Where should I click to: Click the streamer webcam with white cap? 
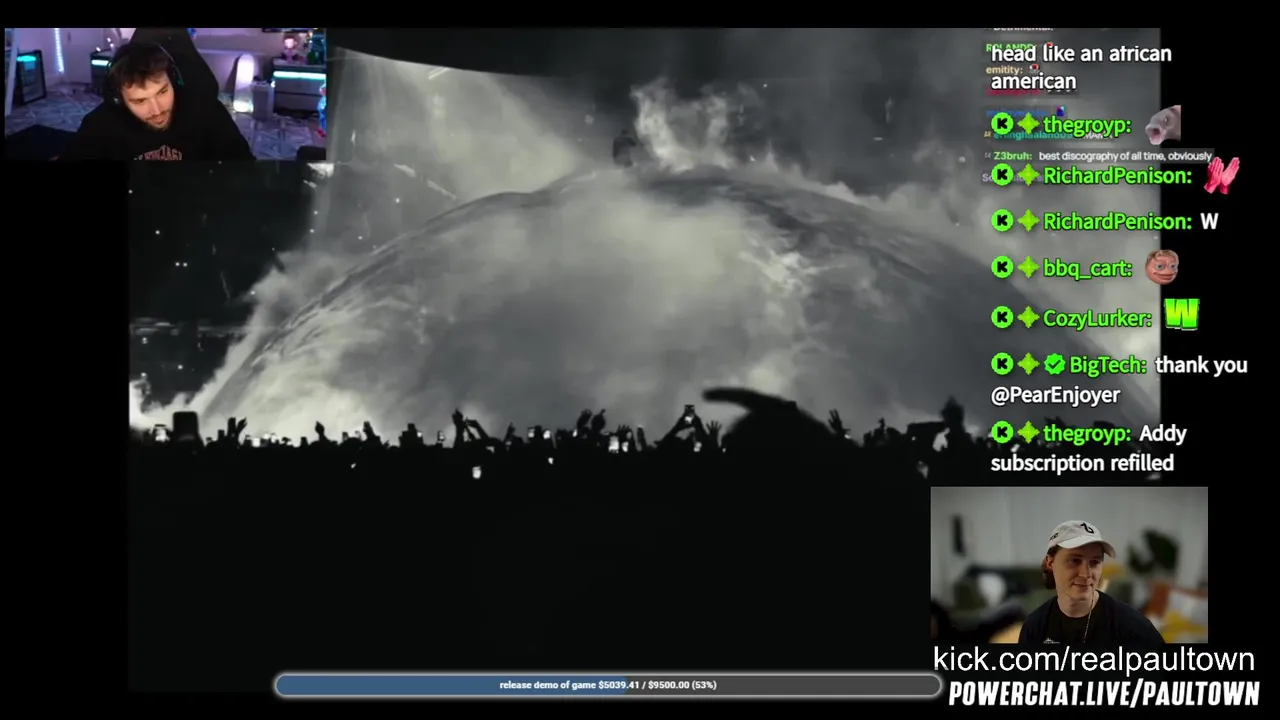1069,565
